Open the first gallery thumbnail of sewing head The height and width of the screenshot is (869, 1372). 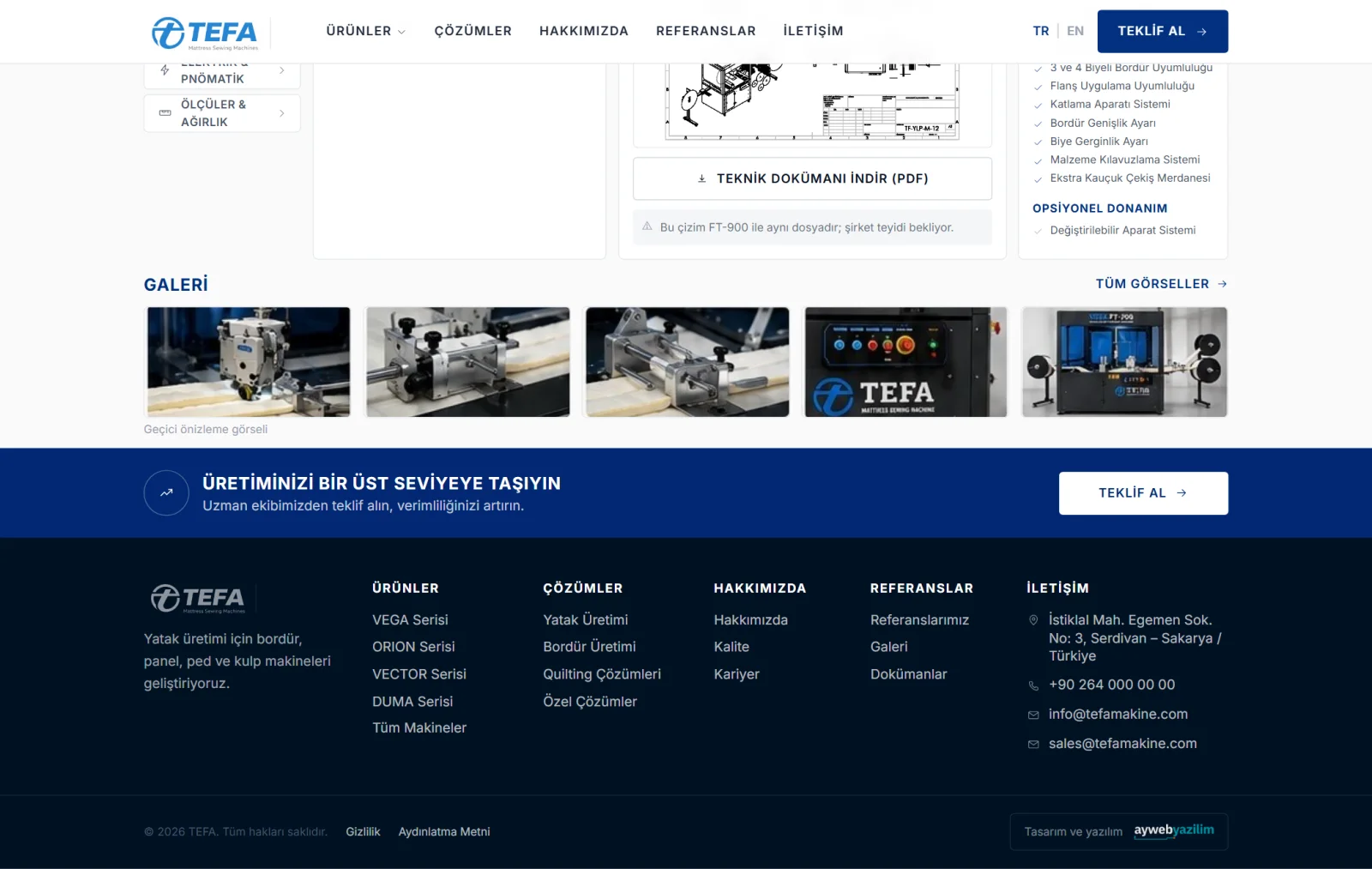click(249, 362)
